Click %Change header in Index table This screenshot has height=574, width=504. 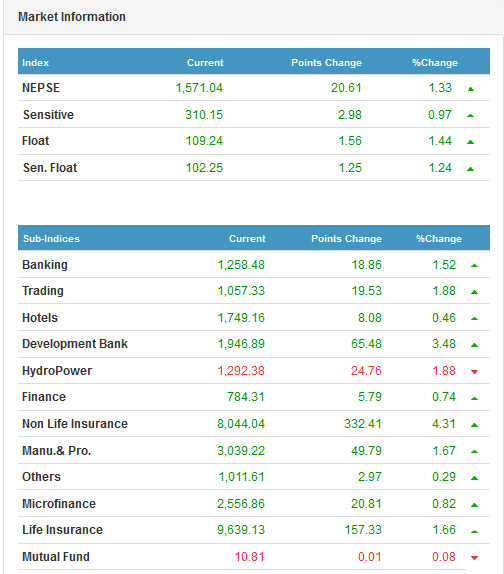435,63
